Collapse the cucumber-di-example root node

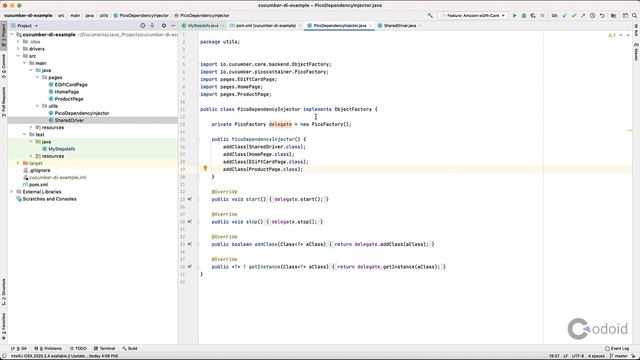pyautogui.click(x=12, y=35)
